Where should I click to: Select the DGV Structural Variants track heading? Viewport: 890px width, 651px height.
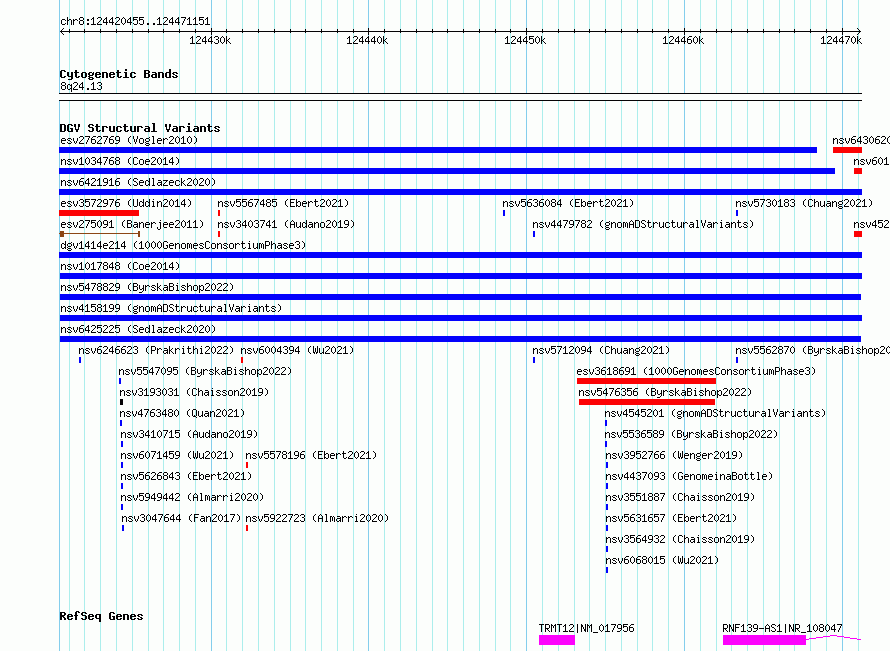point(140,128)
